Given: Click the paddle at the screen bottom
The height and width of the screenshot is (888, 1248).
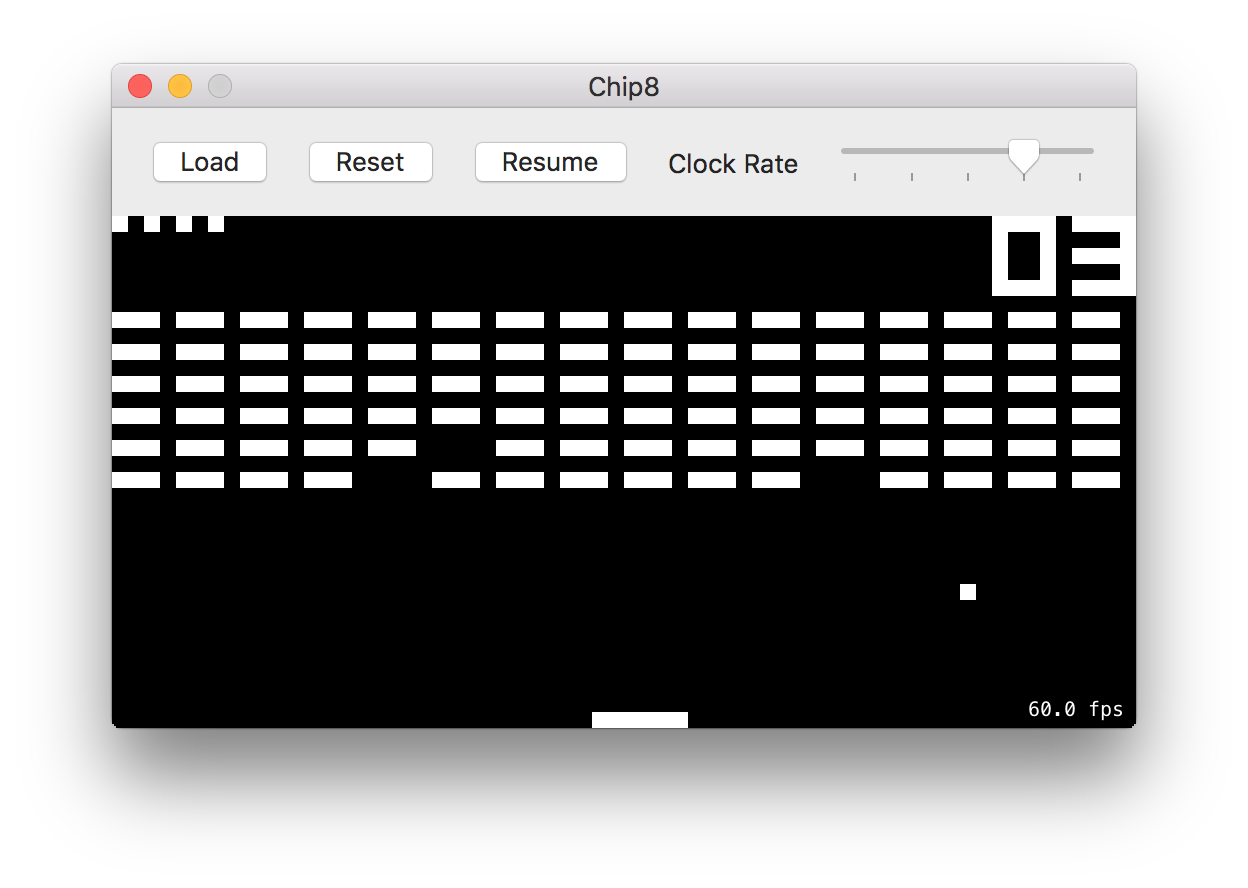Looking at the screenshot, I should tap(640, 720).
